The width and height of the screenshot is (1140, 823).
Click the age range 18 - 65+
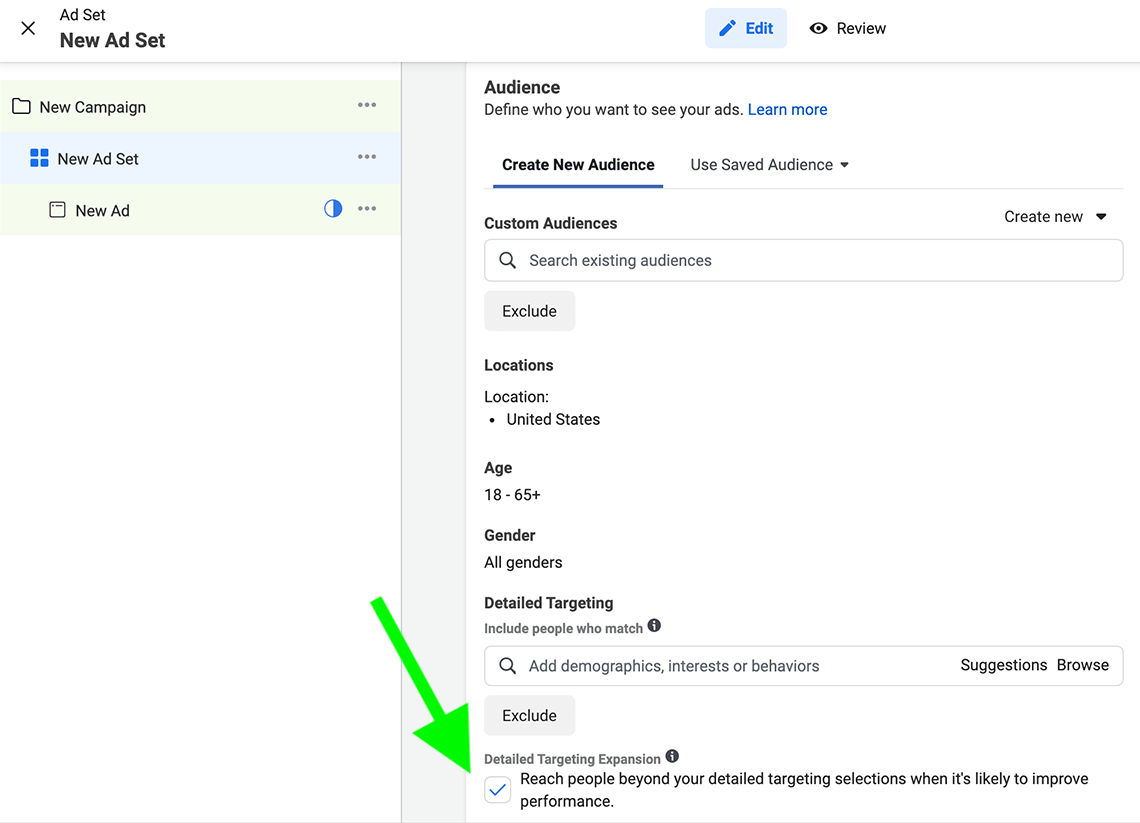tap(513, 495)
